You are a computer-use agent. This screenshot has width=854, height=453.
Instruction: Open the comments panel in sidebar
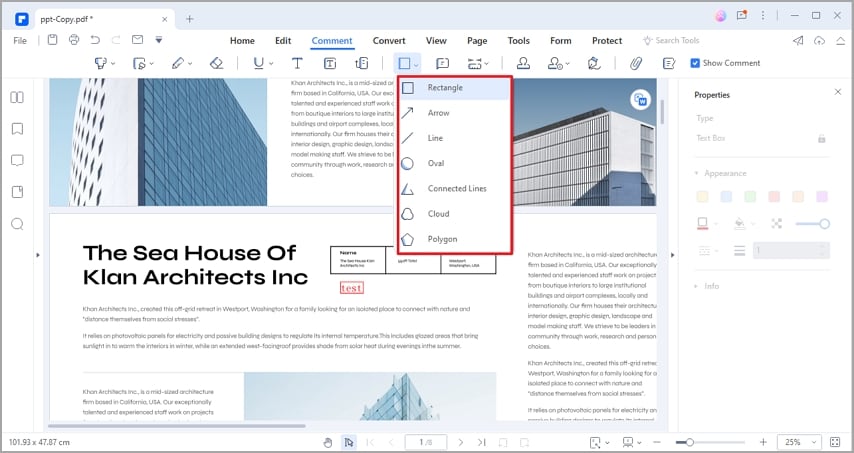17,161
